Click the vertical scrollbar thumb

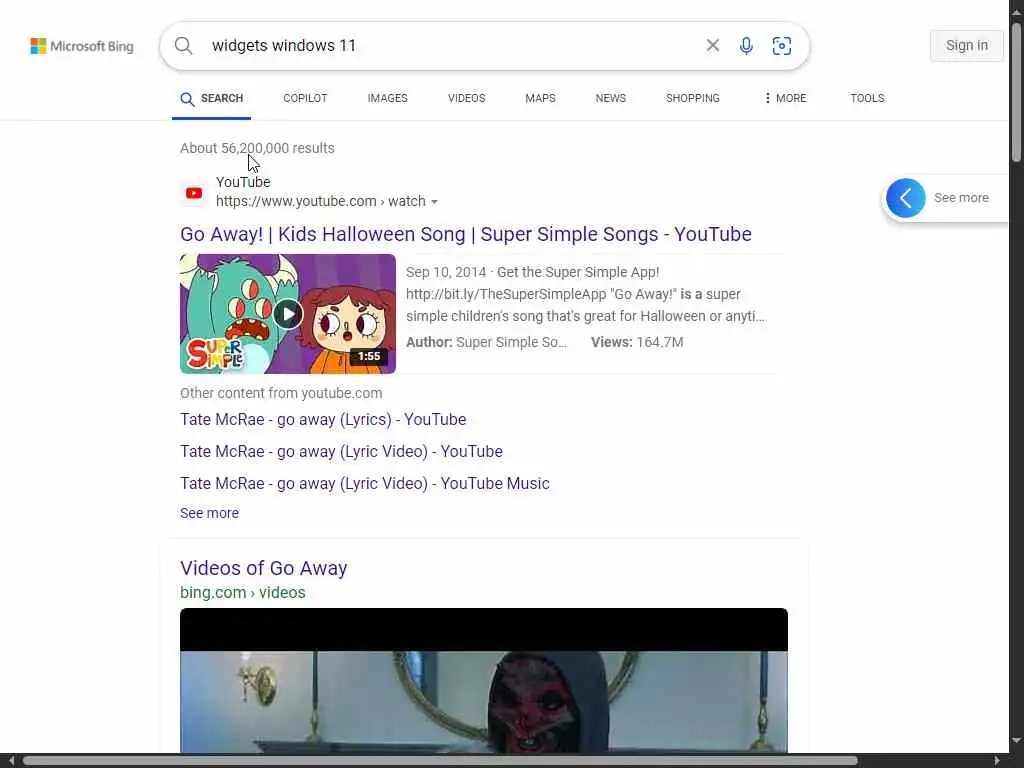1016,91
